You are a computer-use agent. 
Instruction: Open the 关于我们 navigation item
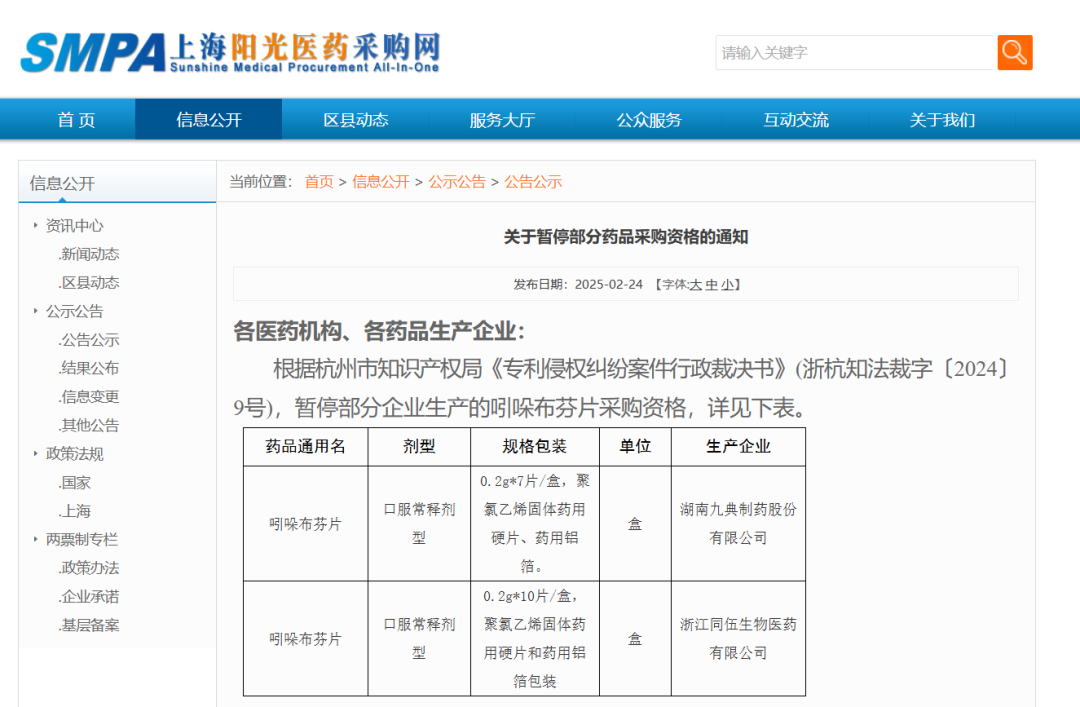(942, 120)
